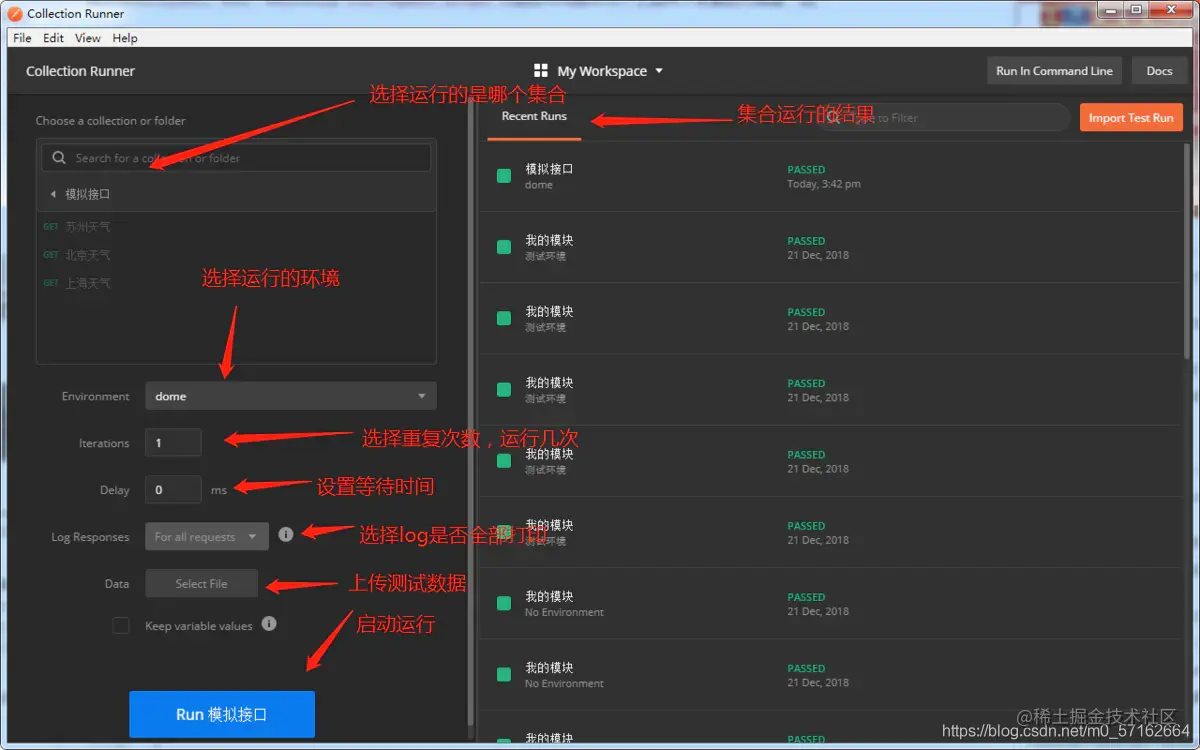Click the Delay input field
This screenshot has width=1200, height=750.
click(173, 490)
